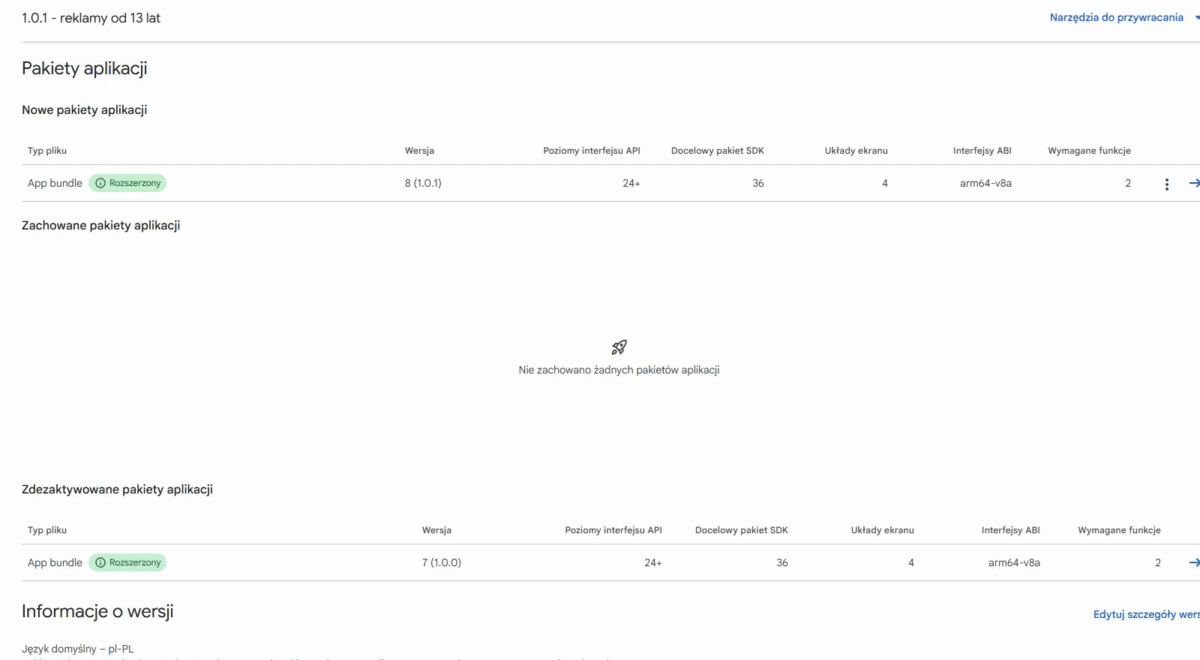Click info icon in deactivated bundle's Rozszerzony badge
The image size is (1200, 660).
pyautogui.click(x=100, y=563)
